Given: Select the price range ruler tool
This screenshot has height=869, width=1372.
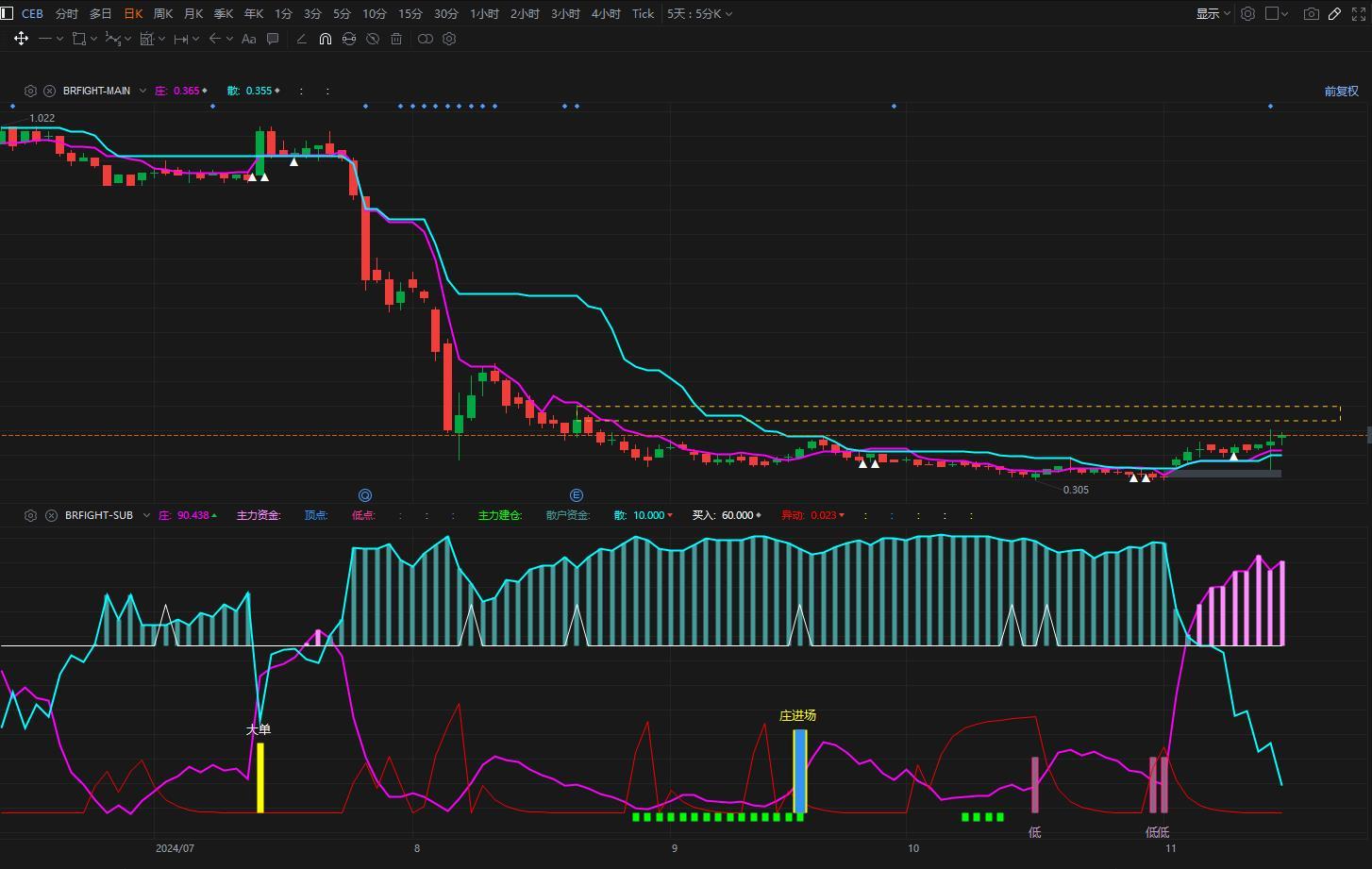Looking at the screenshot, I should click(181, 39).
